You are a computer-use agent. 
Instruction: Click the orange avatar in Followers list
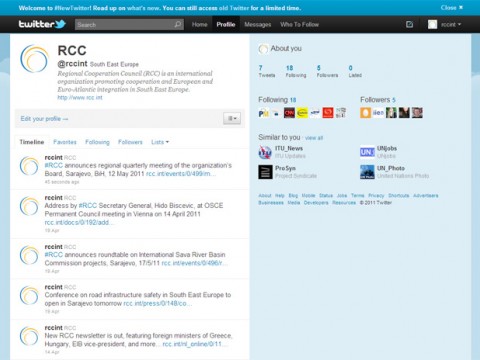[x=365, y=113]
